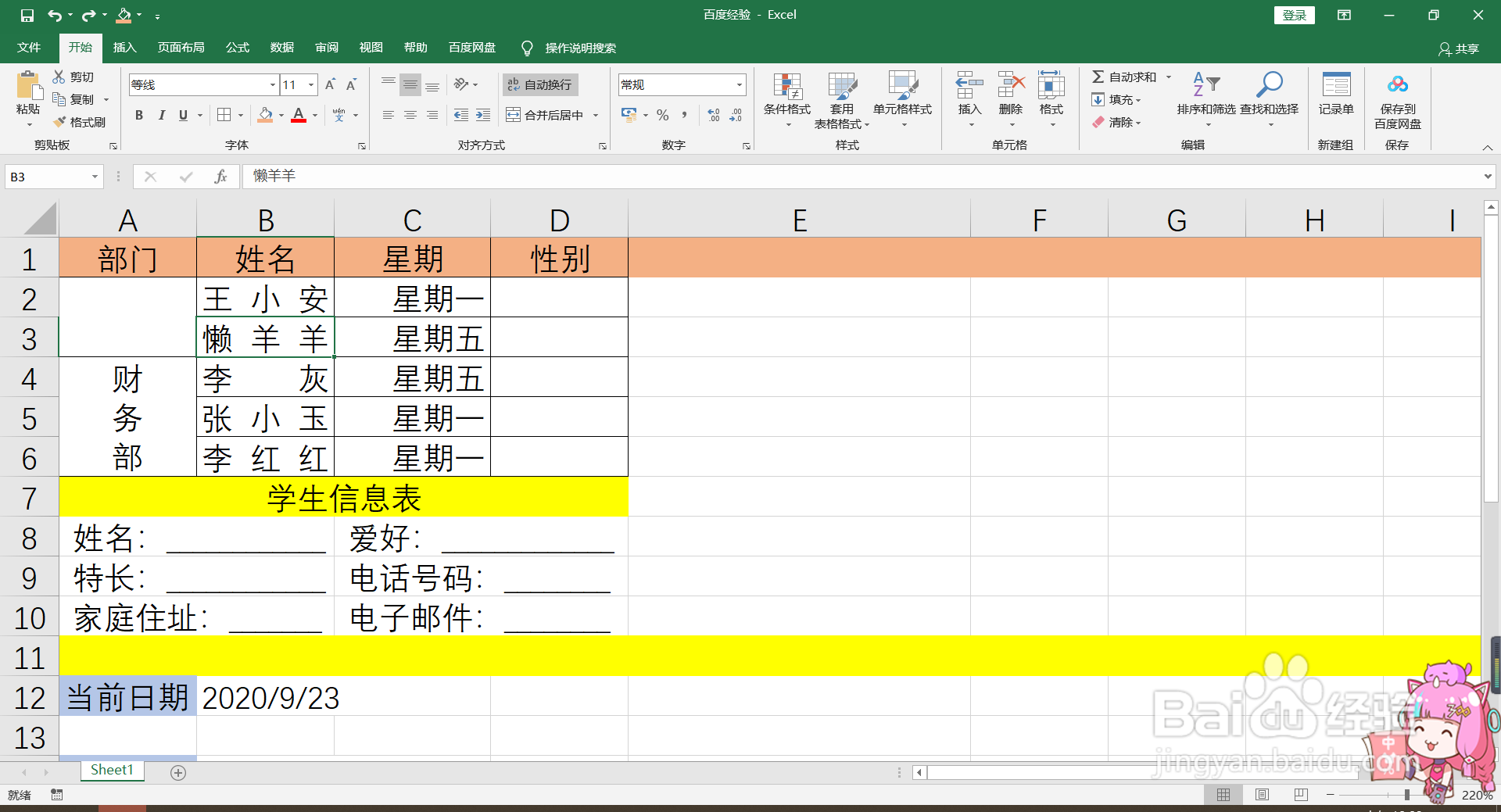Click the Undo arrow icon
1501x812 pixels.
[x=54, y=15]
